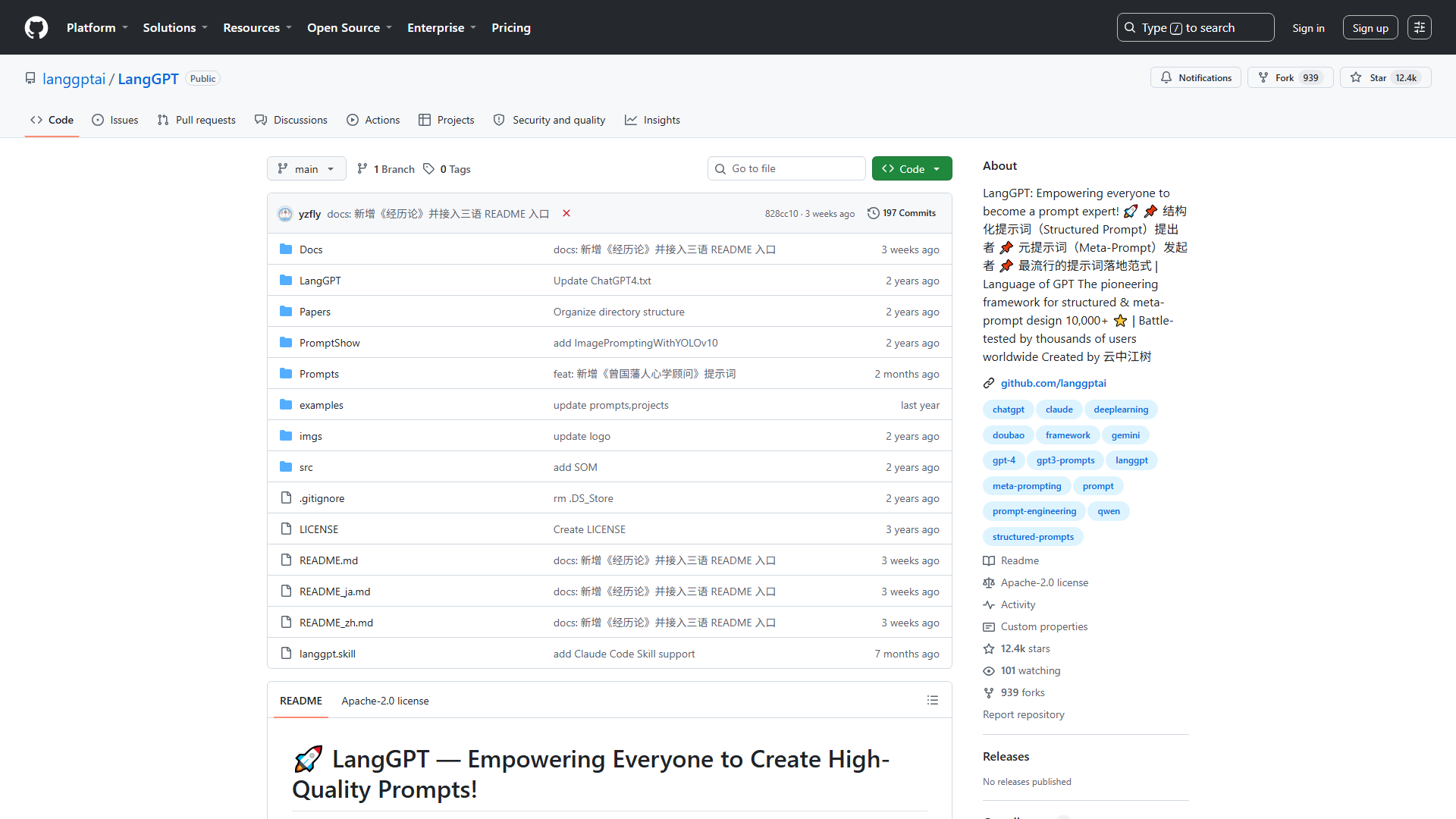Click the Type / to search box

click(x=1195, y=27)
